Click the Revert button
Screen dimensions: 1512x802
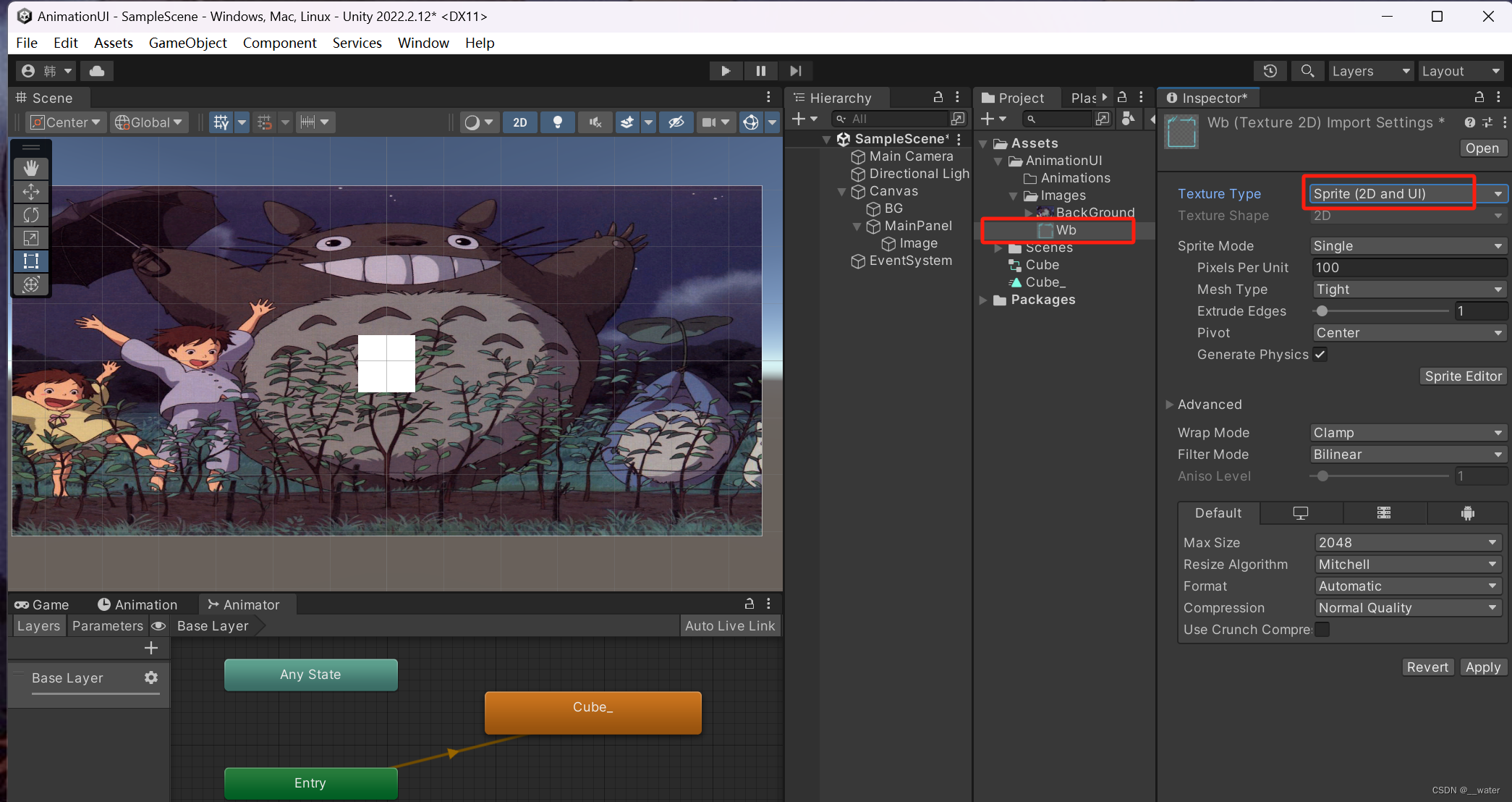[1427, 667]
